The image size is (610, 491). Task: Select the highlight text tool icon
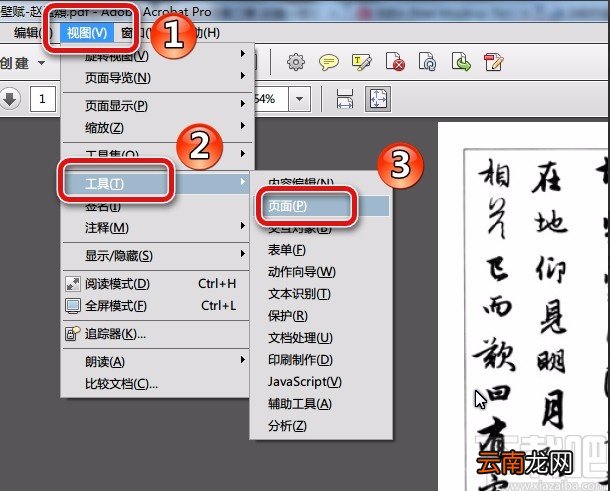pyautogui.click(x=361, y=62)
